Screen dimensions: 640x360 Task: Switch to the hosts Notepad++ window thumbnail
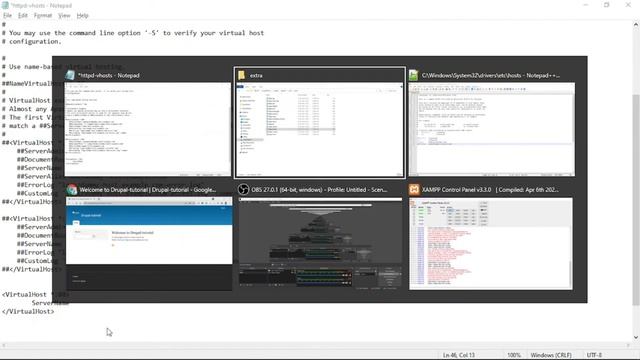491,129
